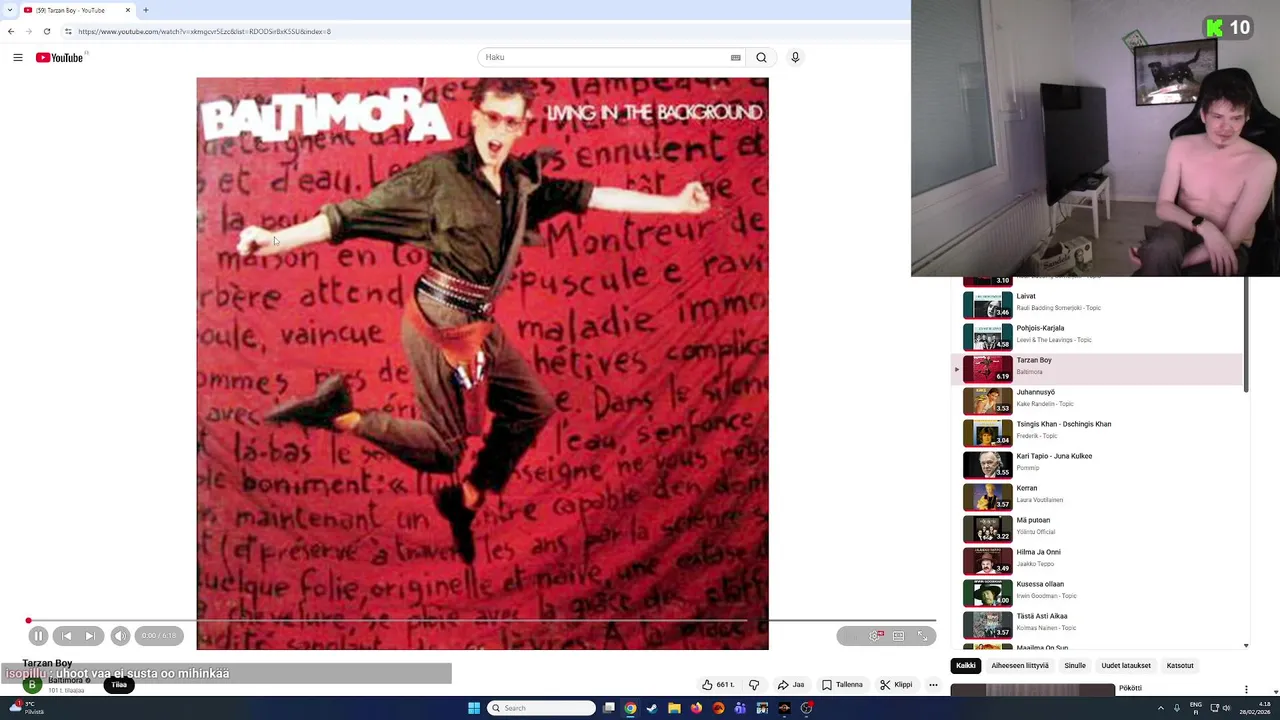Open Kusessa ollaan video thumbnail

987,592
